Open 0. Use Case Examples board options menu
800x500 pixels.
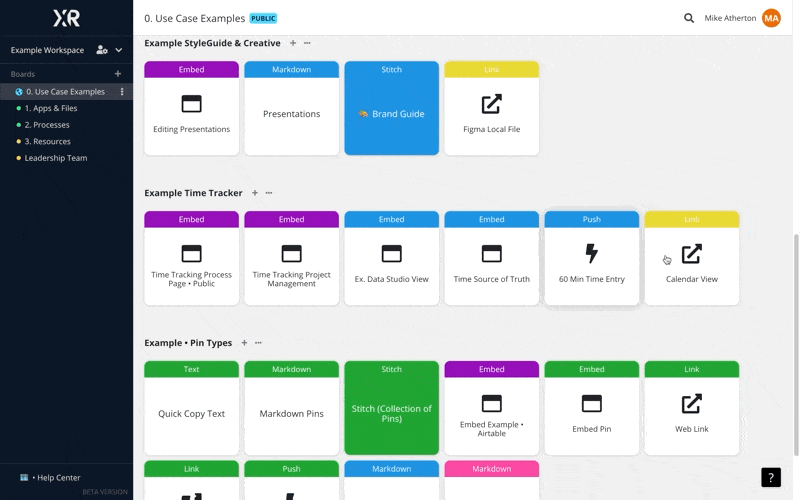pyautogui.click(x=122, y=92)
